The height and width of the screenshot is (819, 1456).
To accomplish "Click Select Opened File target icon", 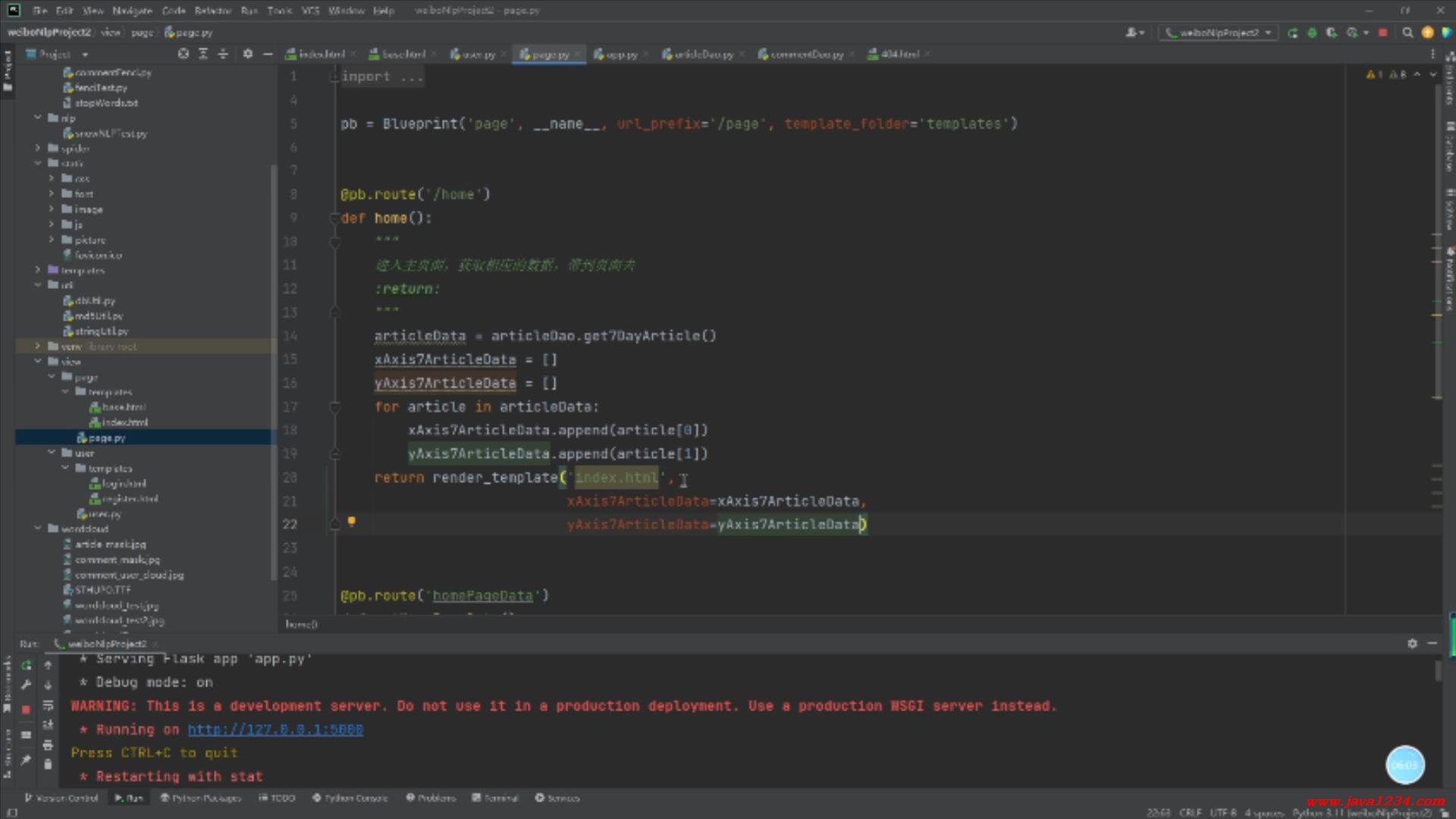I will pyautogui.click(x=184, y=54).
